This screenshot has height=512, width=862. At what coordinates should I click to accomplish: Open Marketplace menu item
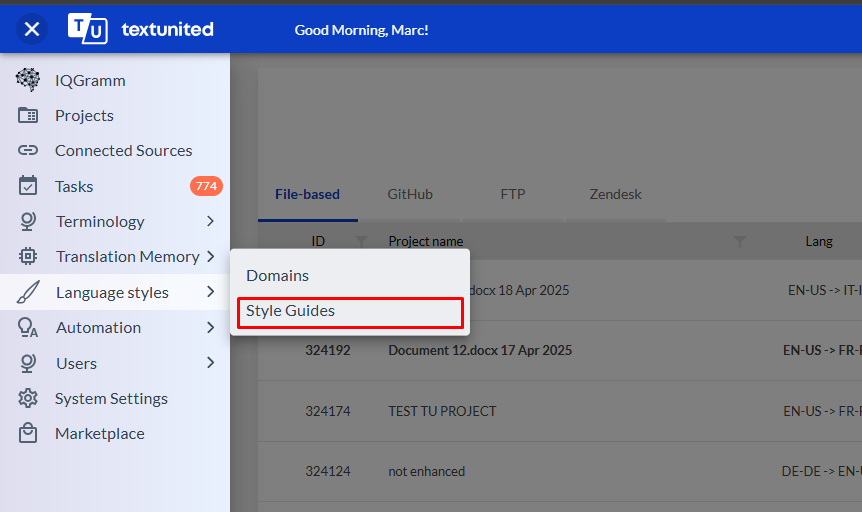[100, 434]
